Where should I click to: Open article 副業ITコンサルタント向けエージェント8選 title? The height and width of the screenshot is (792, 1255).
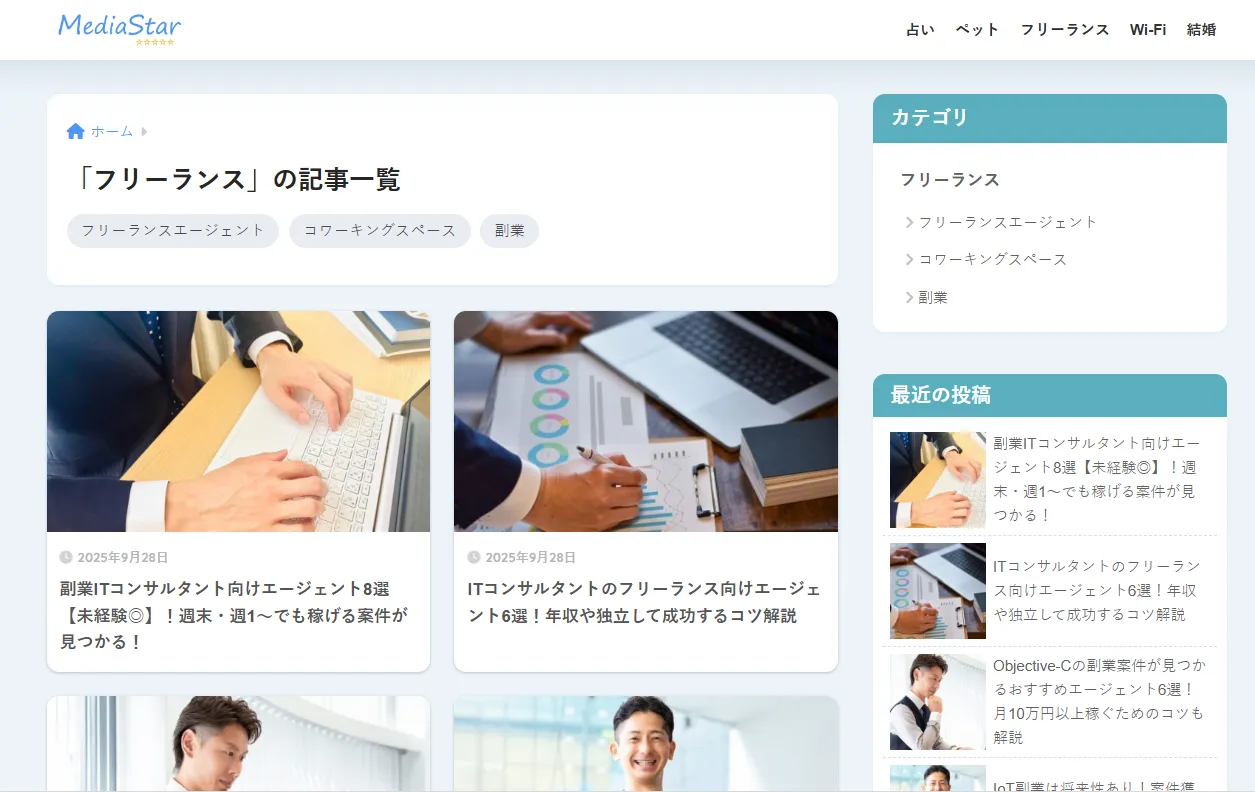(235, 615)
